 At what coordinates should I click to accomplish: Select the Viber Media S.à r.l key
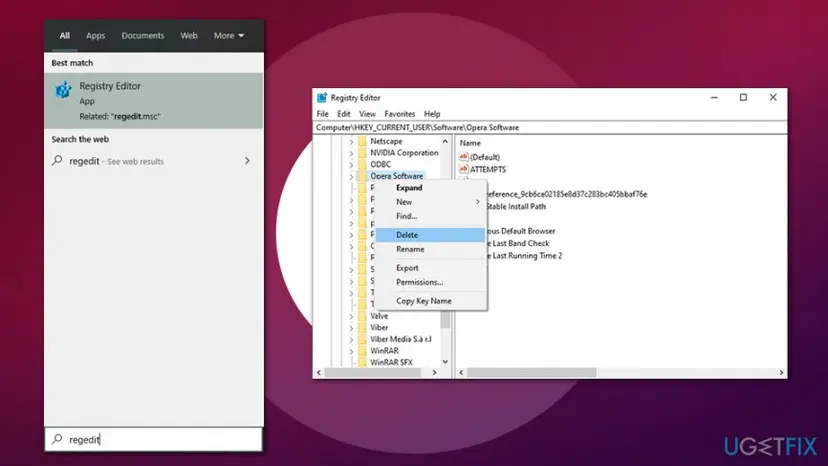pos(401,339)
